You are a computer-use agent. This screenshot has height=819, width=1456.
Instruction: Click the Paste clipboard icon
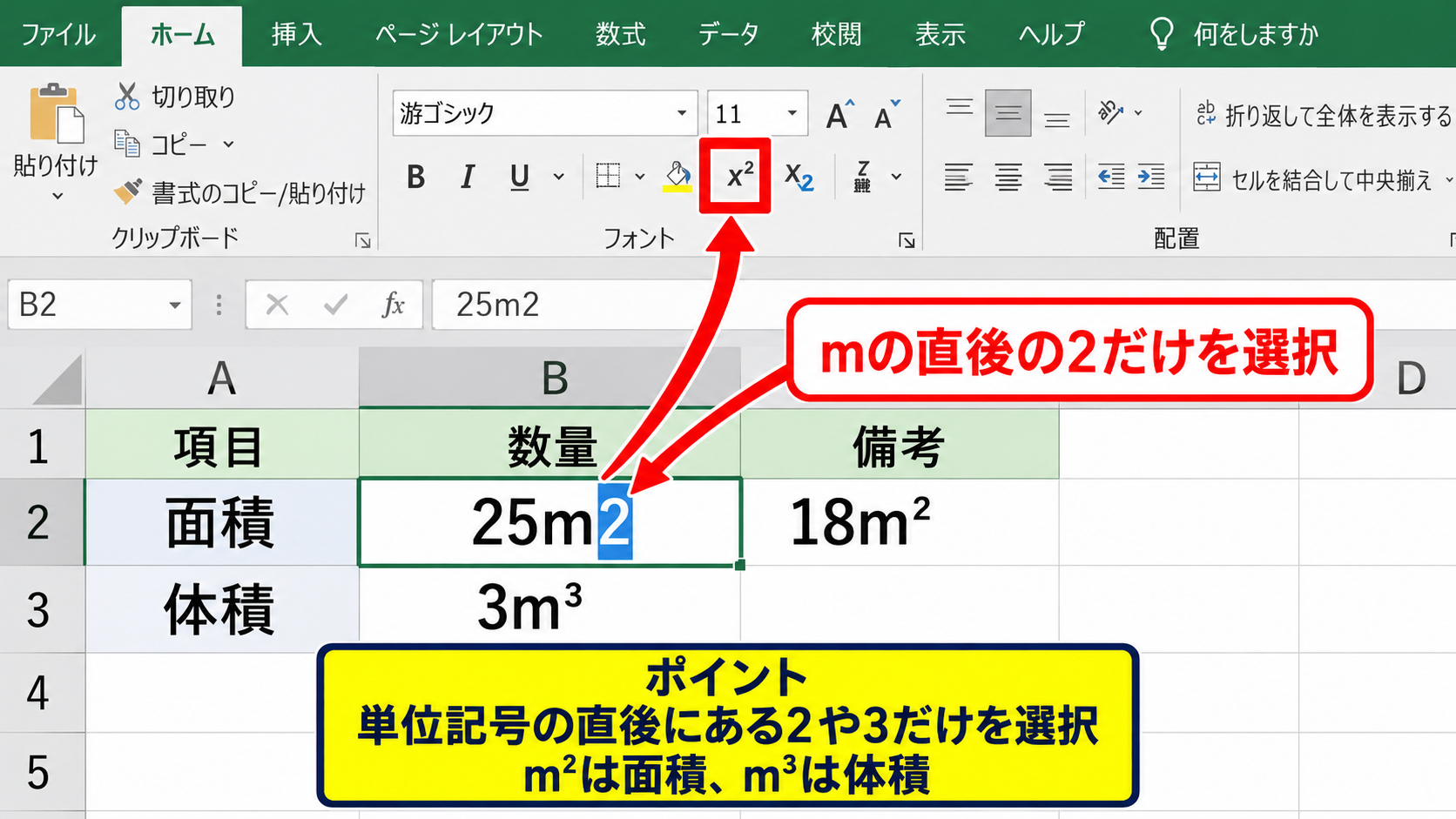point(57,112)
